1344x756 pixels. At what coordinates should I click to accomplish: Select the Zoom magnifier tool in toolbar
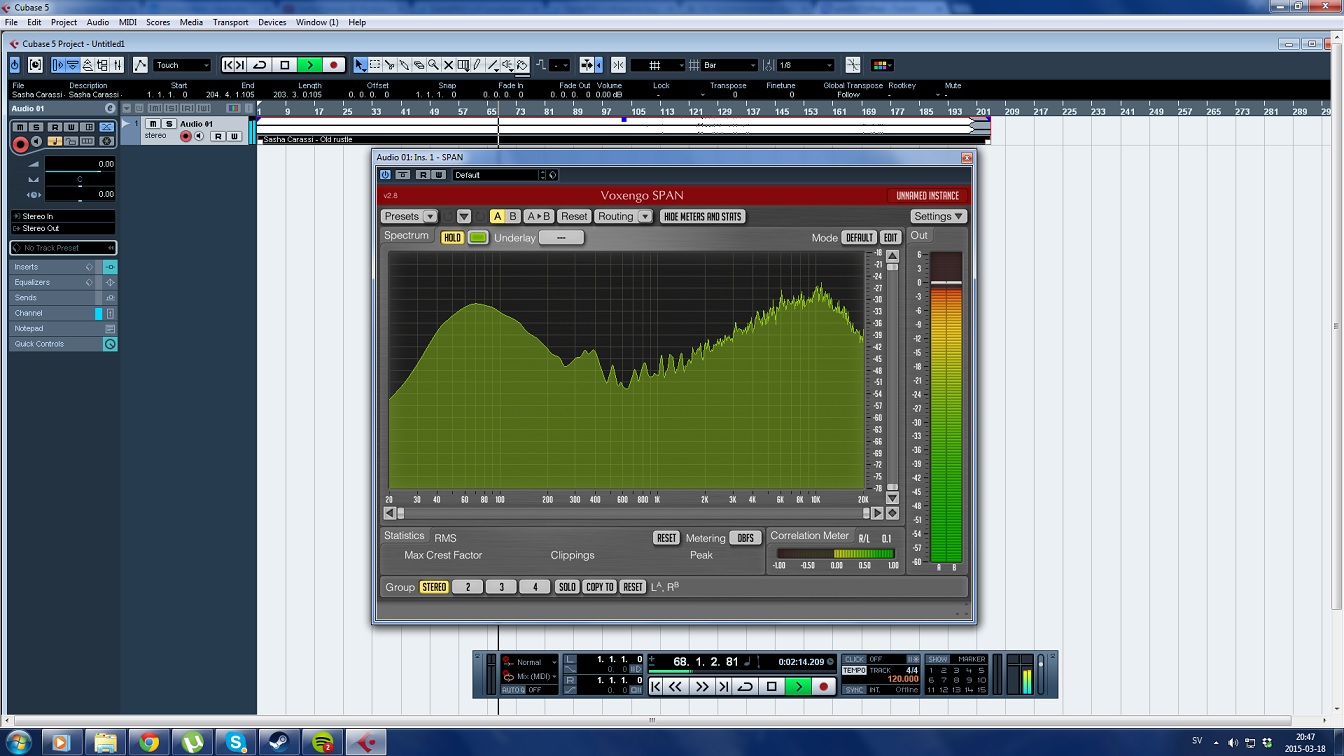(x=433, y=65)
